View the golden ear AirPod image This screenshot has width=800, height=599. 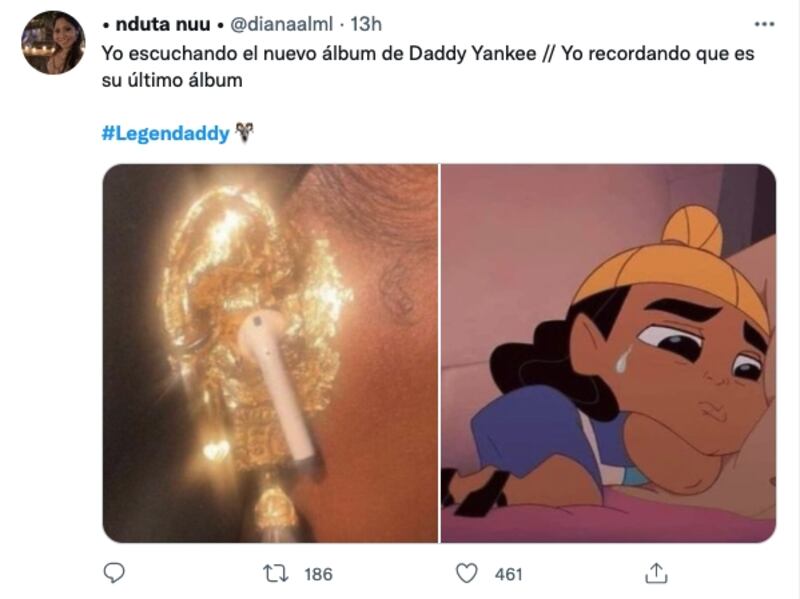270,353
